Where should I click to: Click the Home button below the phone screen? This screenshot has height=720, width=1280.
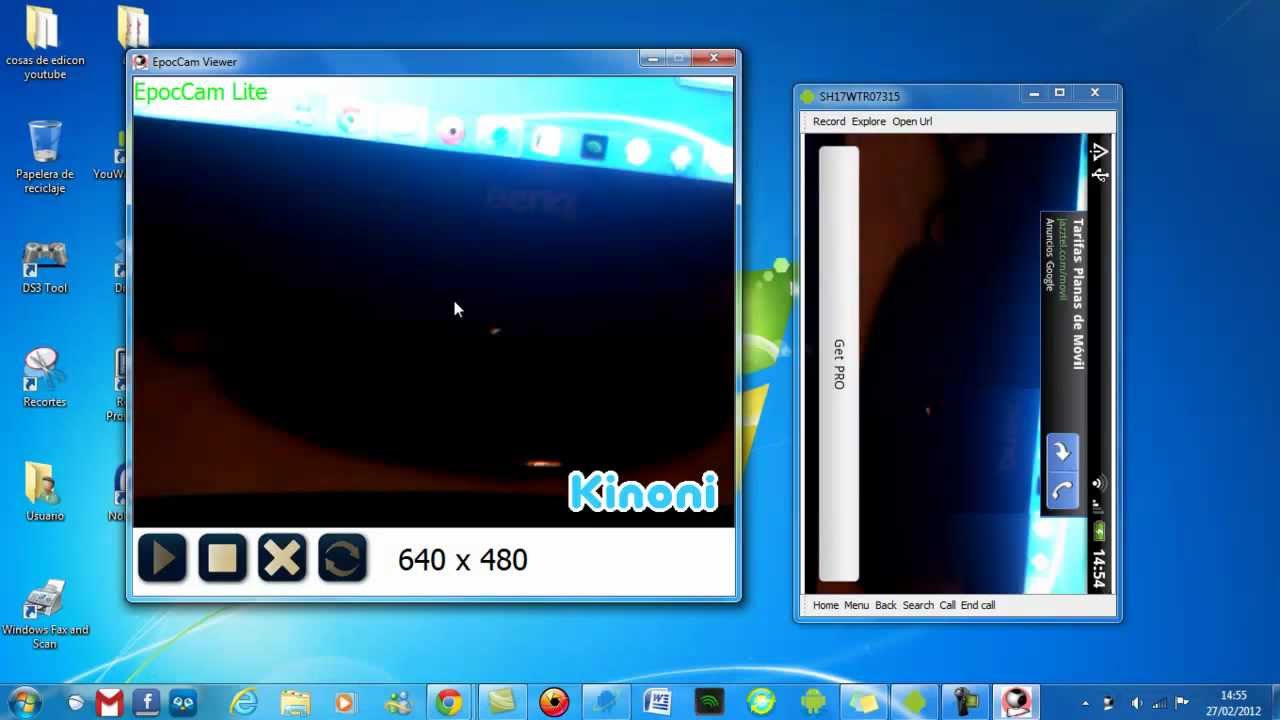pos(826,605)
